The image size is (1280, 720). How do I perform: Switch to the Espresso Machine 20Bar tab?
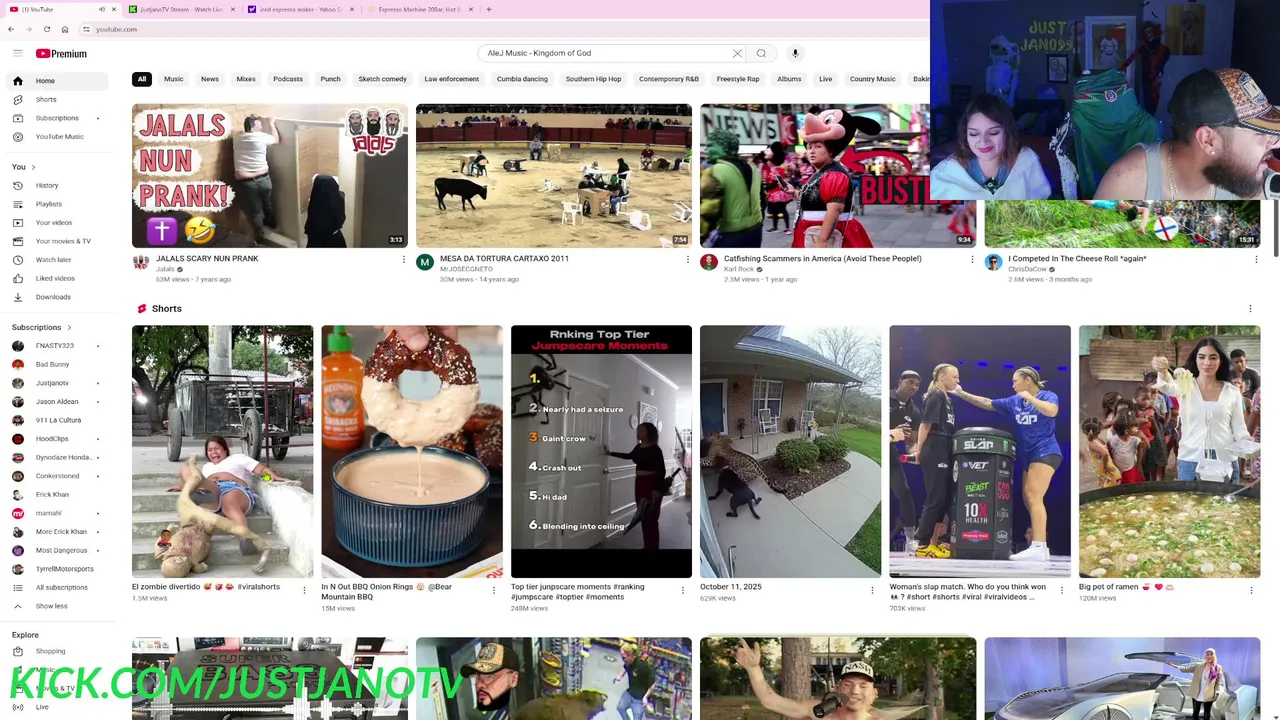coord(418,9)
